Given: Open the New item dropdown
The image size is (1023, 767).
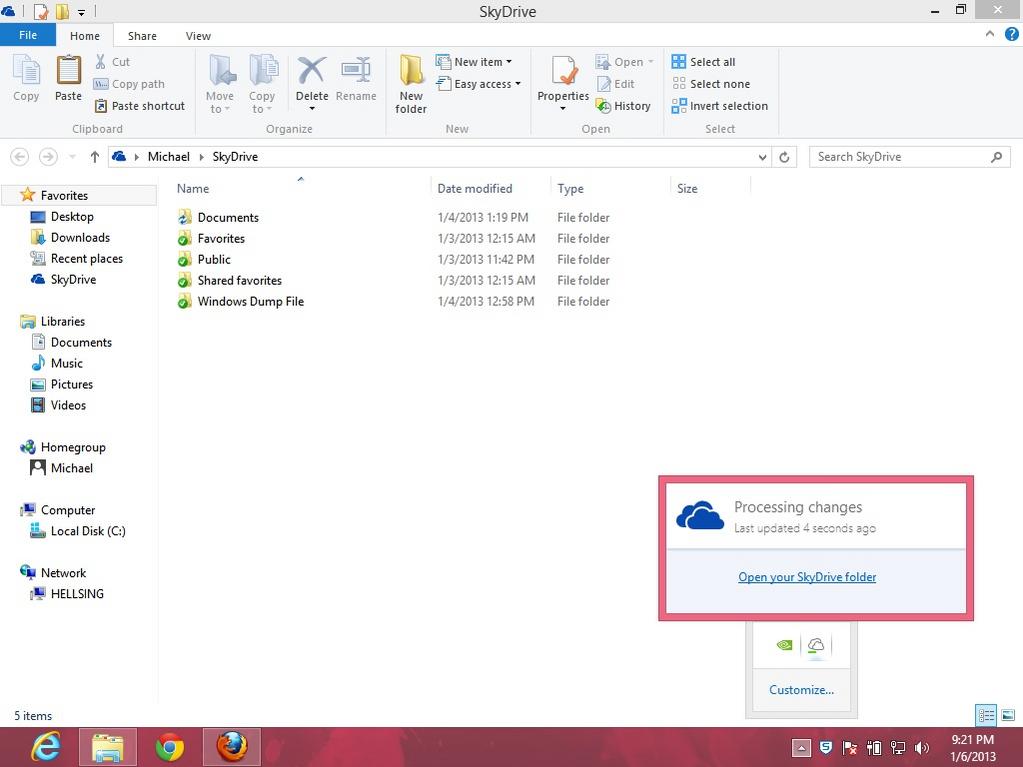Looking at the screenshot, I should [x=474, y=62].
